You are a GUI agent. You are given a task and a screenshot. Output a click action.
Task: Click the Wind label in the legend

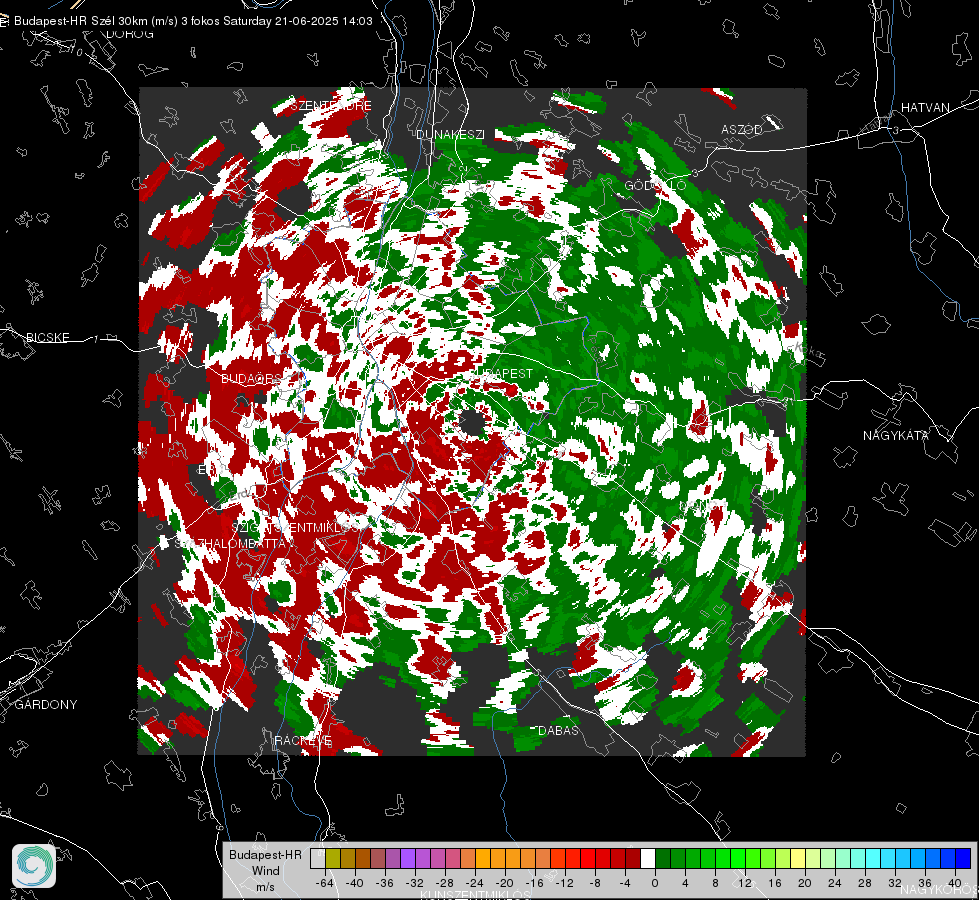pos(265,871)
